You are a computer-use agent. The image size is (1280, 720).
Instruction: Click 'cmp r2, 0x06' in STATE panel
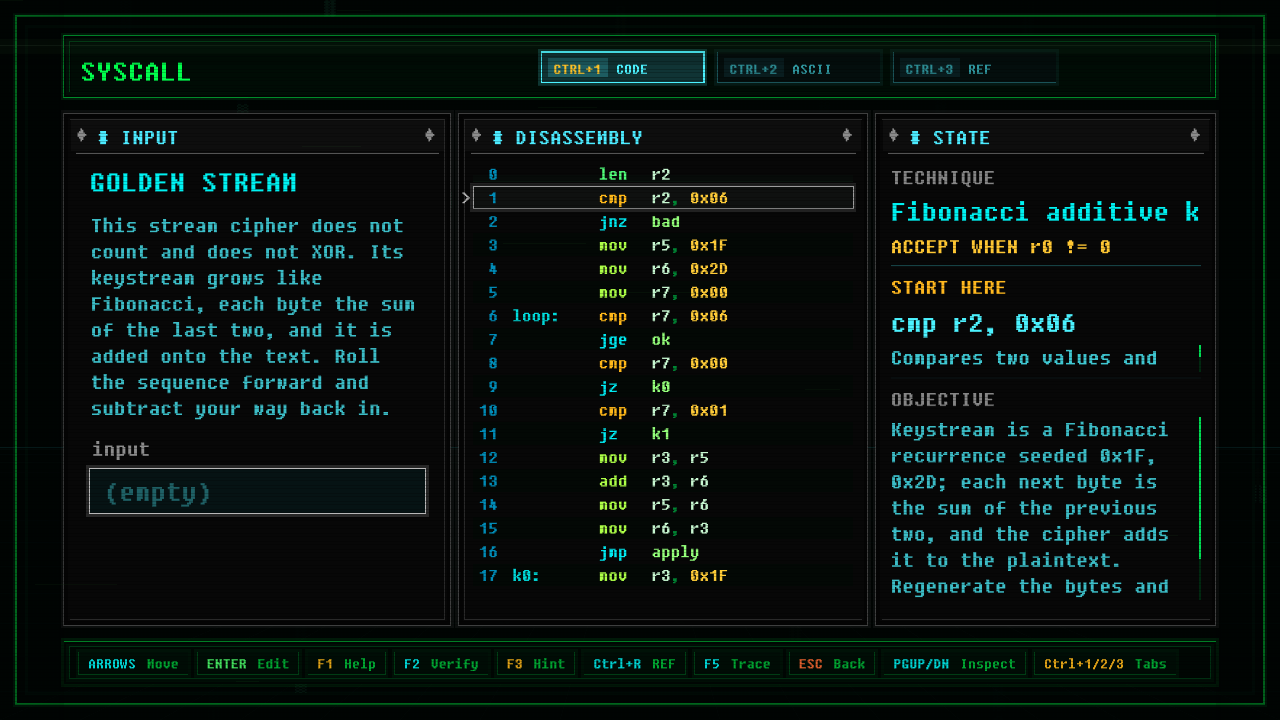[x=983, y=324]
